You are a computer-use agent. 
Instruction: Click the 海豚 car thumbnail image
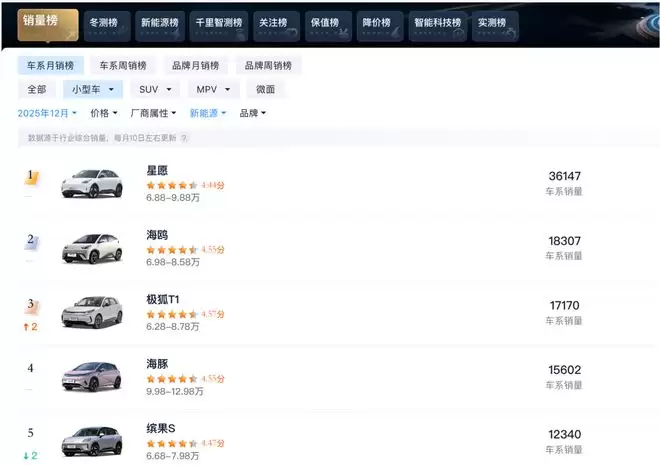pos(91,375)
